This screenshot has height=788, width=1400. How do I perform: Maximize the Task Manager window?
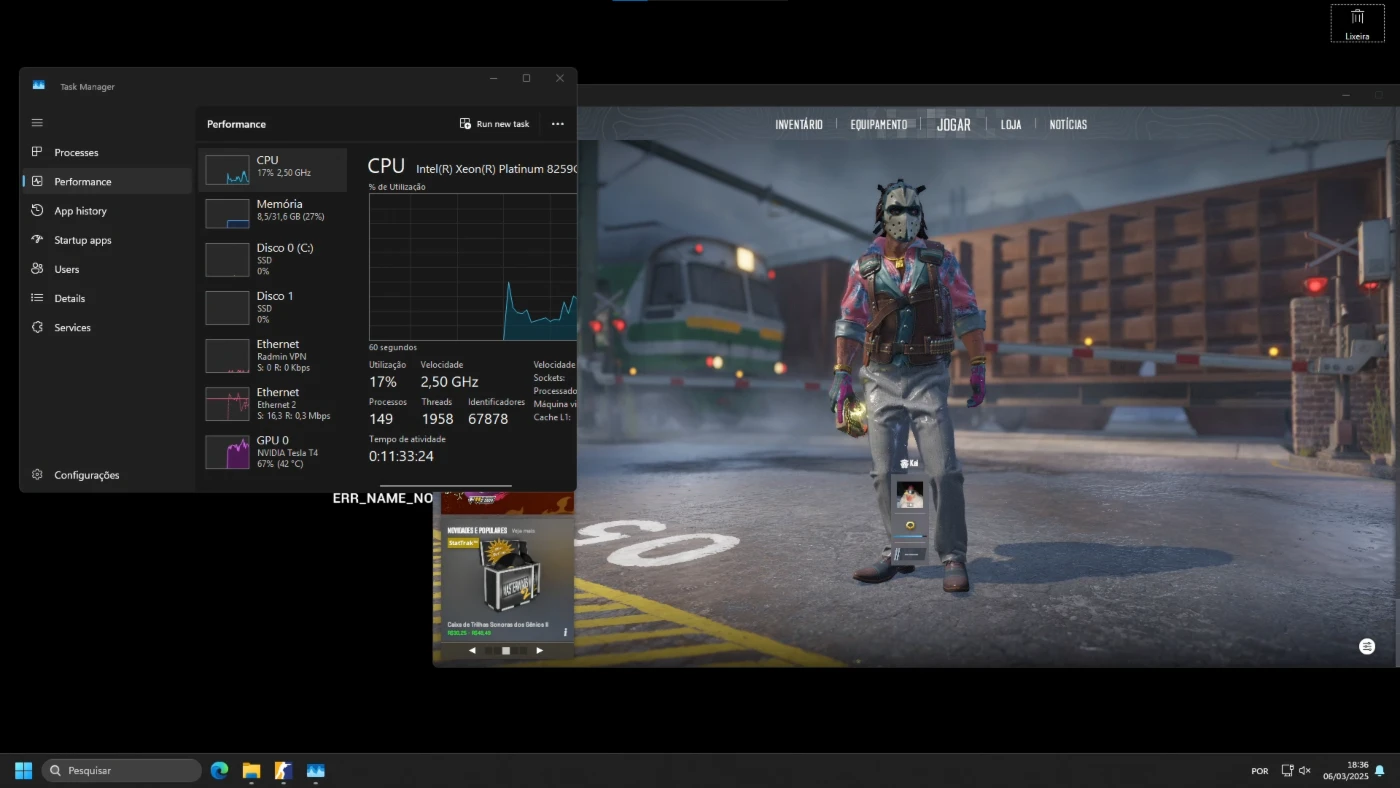tap(526, 78)
